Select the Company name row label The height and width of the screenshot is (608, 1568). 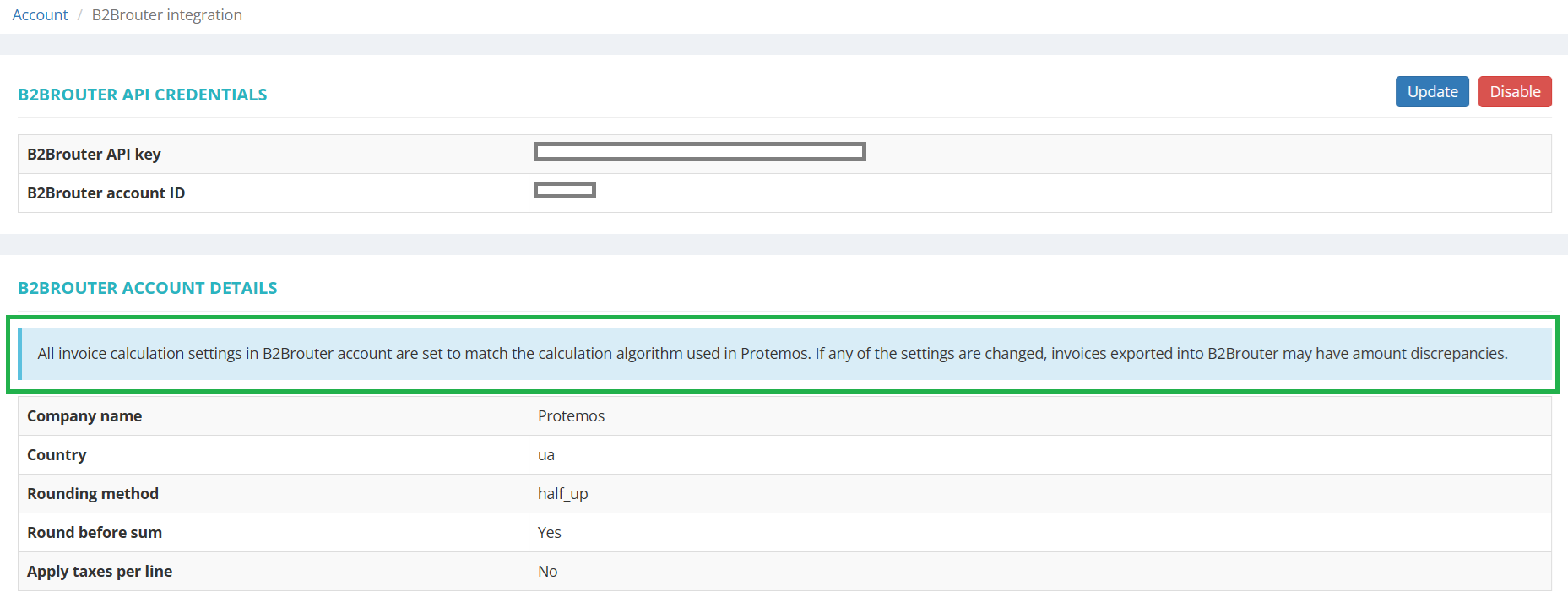pos(84,416)
